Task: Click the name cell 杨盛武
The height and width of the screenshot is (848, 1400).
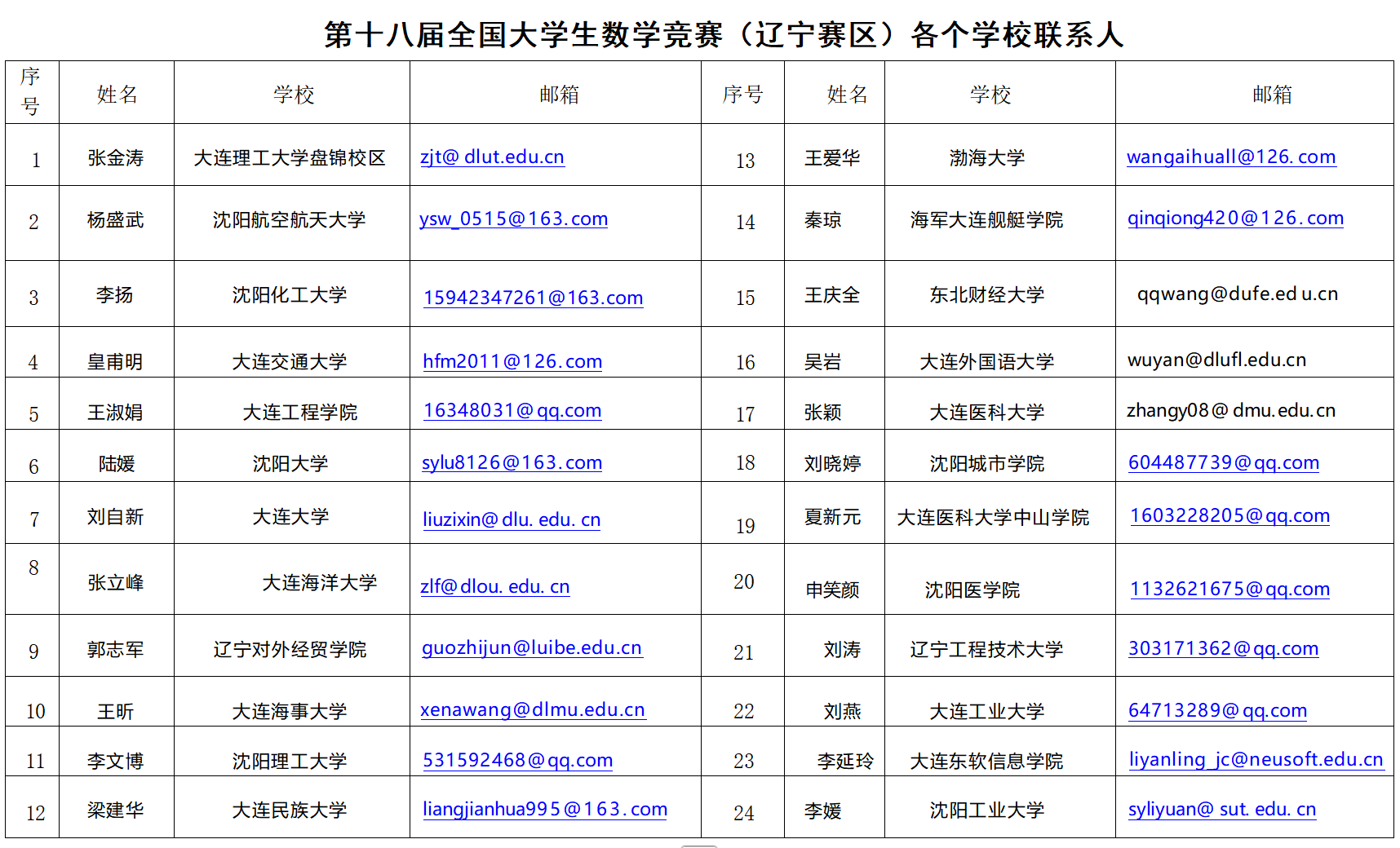Action: click(x=116, y=220)
